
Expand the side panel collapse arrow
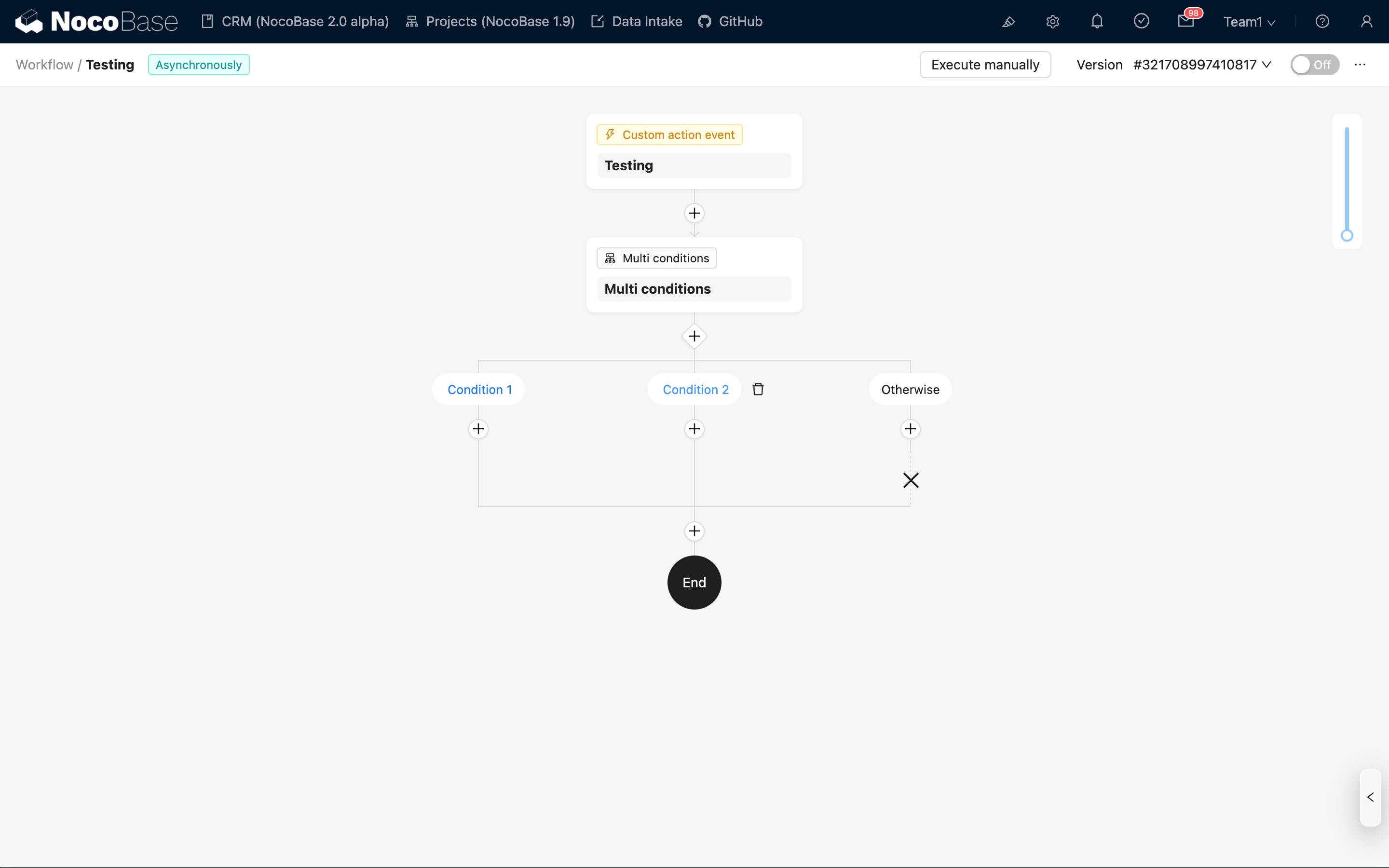coord(1370,798)
